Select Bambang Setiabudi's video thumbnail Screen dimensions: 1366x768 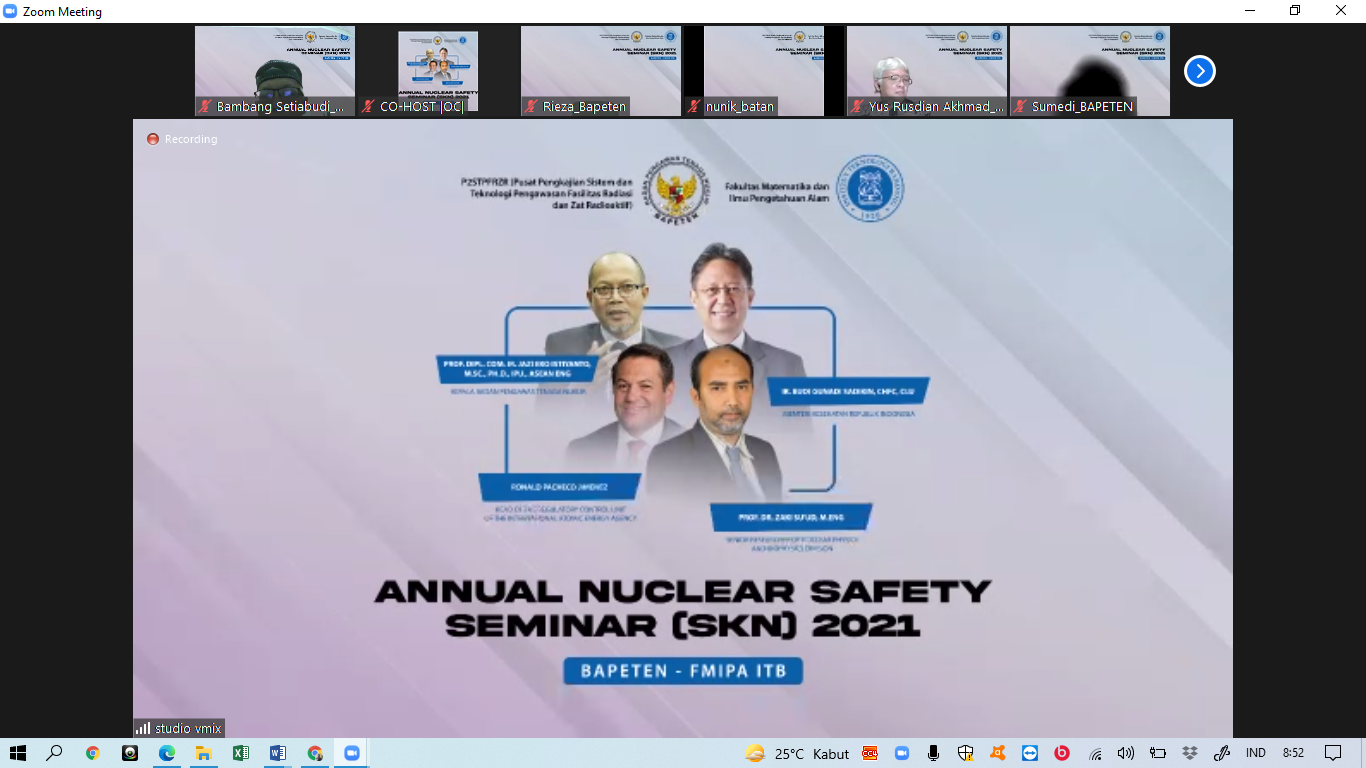pyautogui.click(x=275, y=71)
